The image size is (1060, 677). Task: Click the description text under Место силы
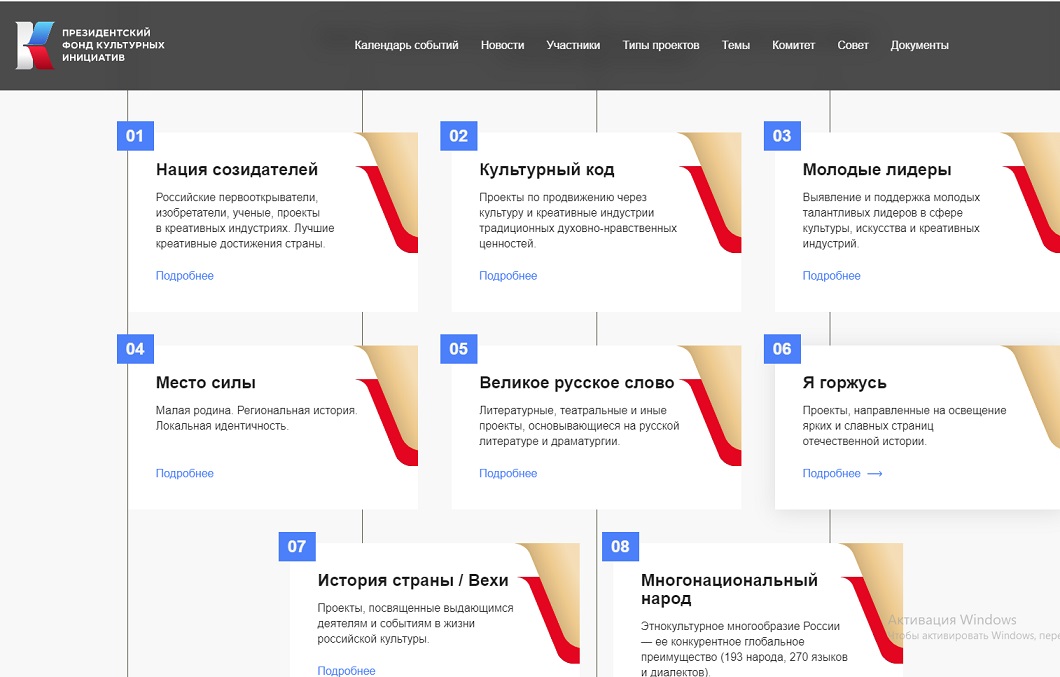pos(256,418)
